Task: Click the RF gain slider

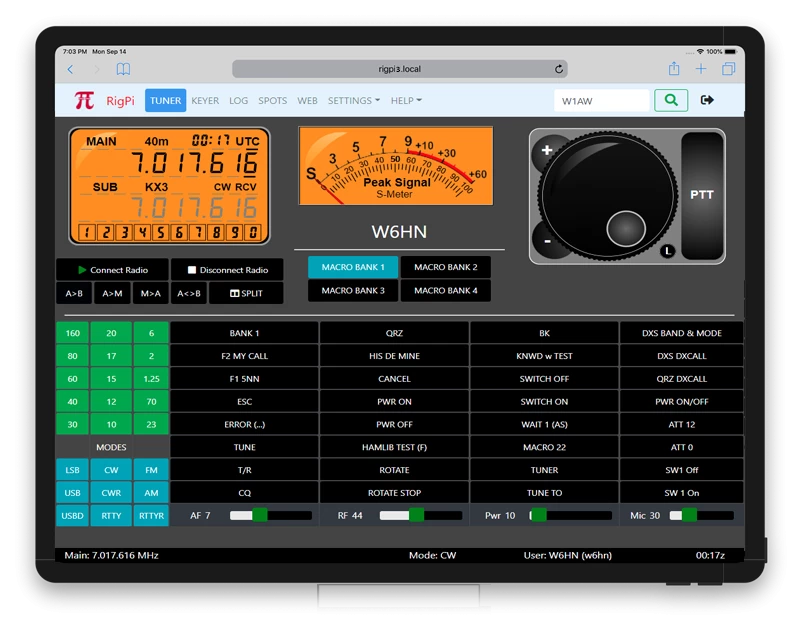Action: (416, 515)
